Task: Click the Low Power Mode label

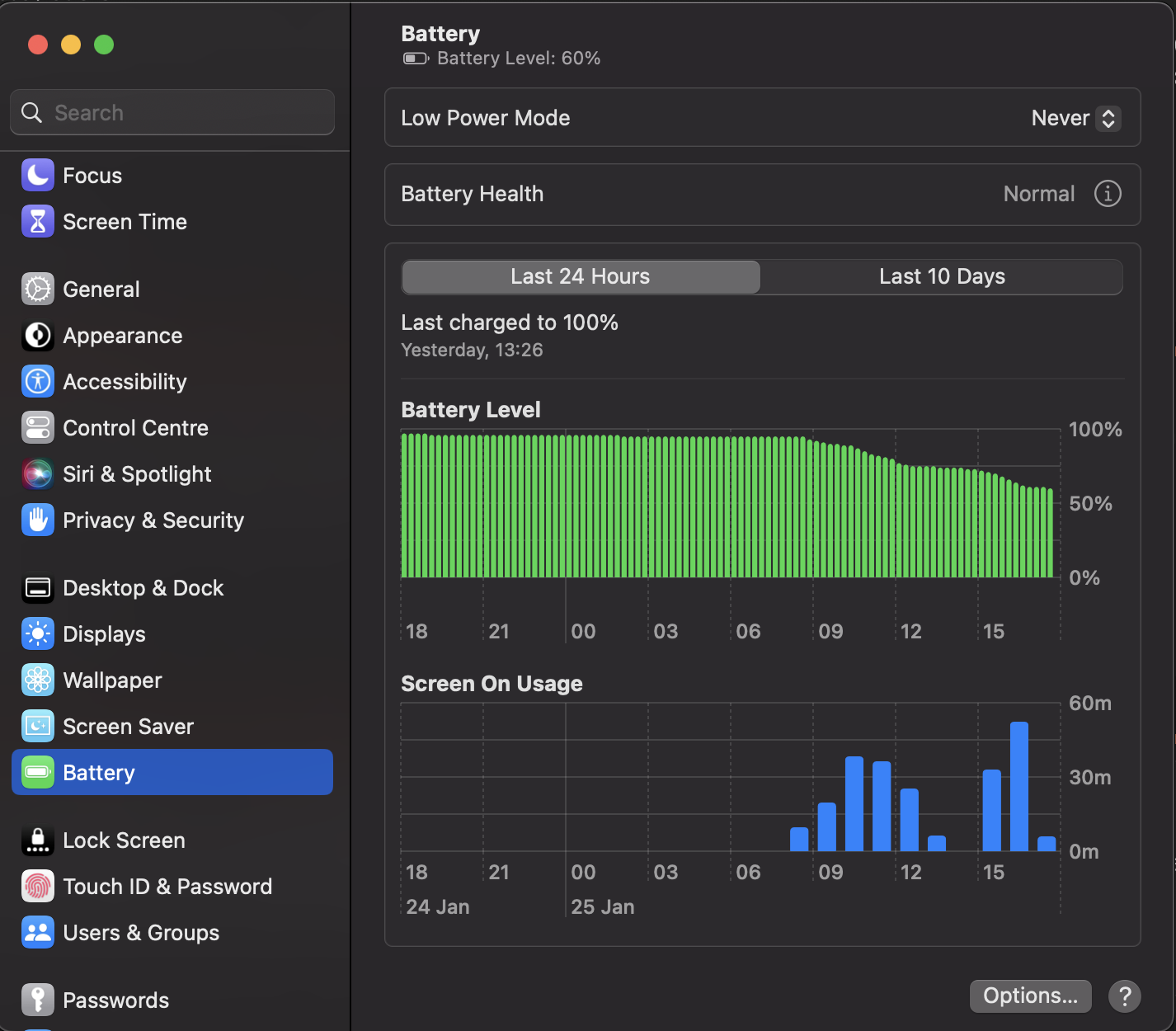Action: pos(486,118)
